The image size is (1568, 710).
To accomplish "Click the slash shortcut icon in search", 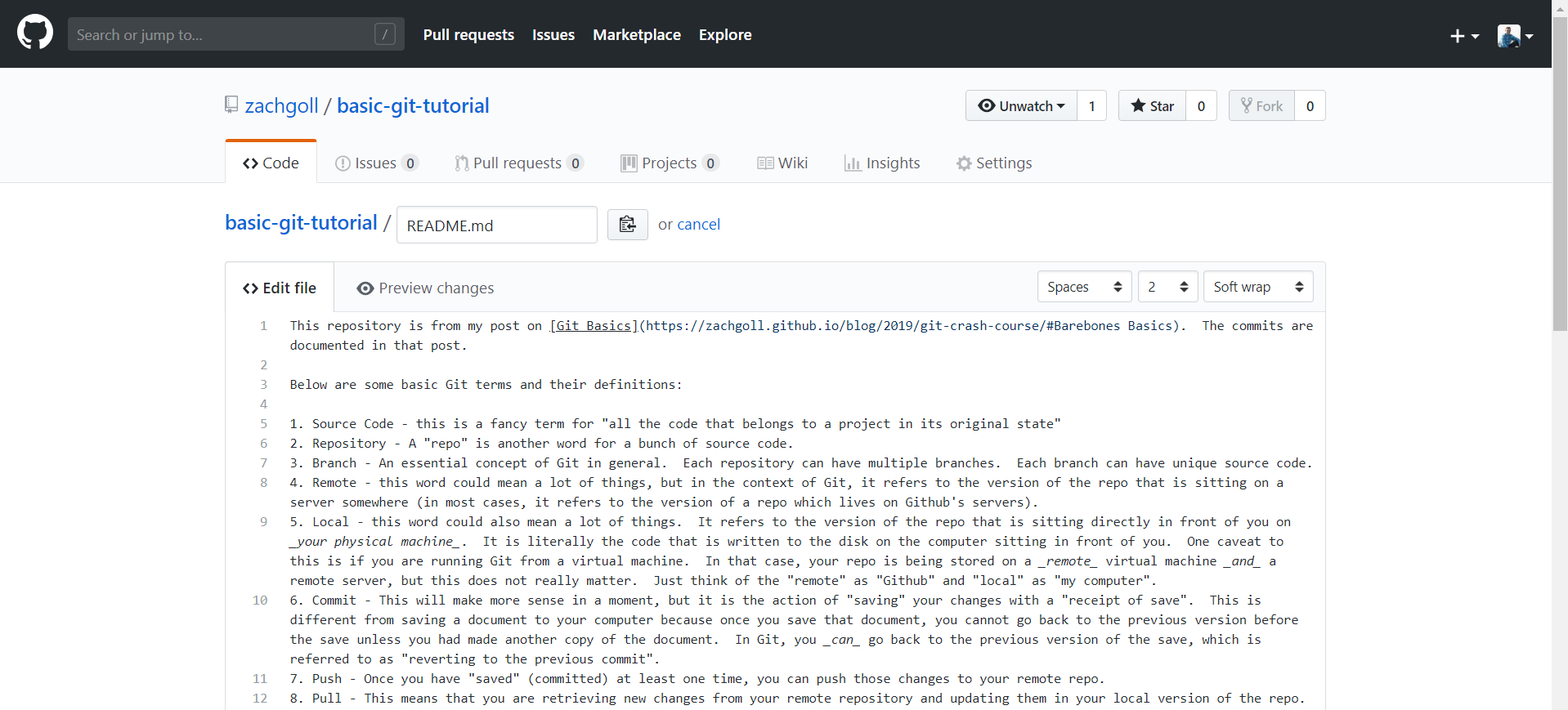I will pyautogui.click(x=384, y=34).
